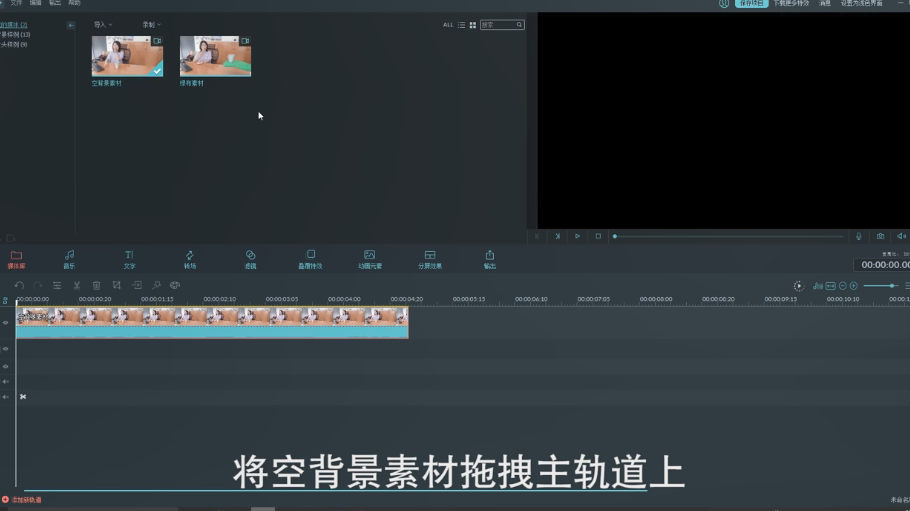Toggle visibility eye of third track

6,366
